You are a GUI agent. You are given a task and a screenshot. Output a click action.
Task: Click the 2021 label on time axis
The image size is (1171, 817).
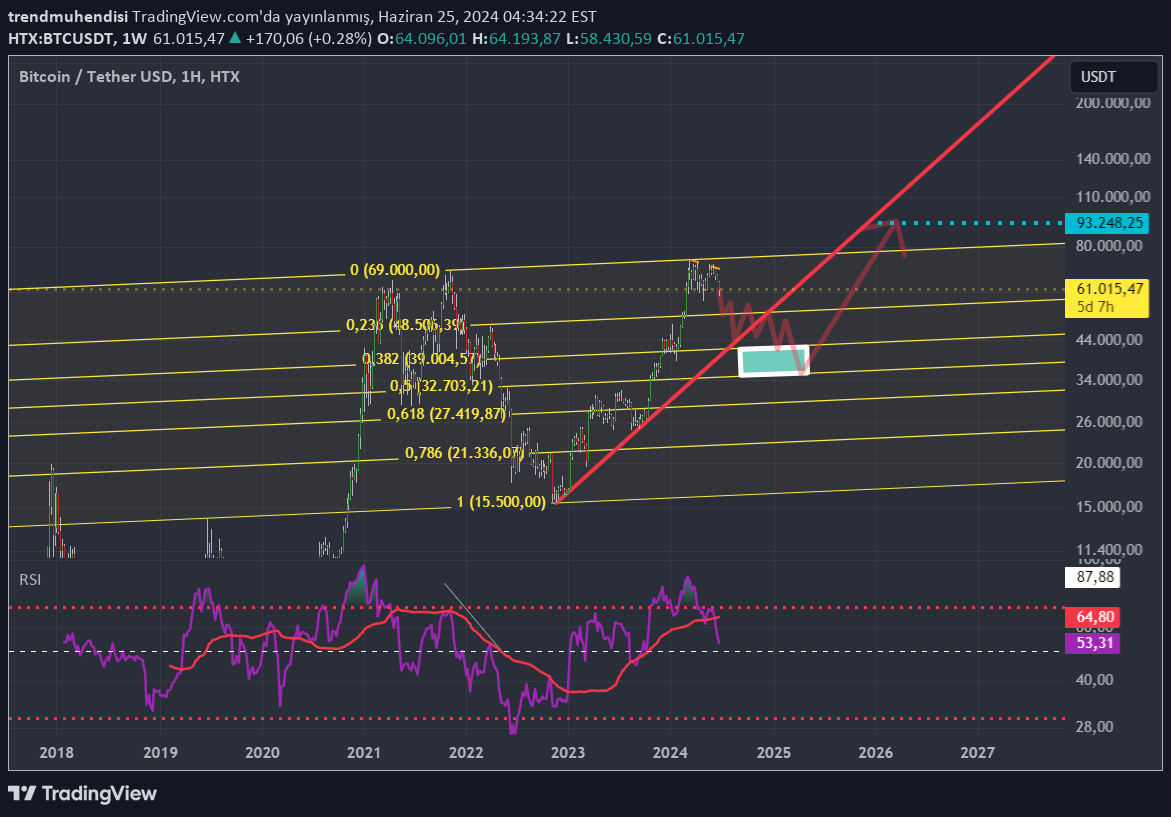coord(364,752)
